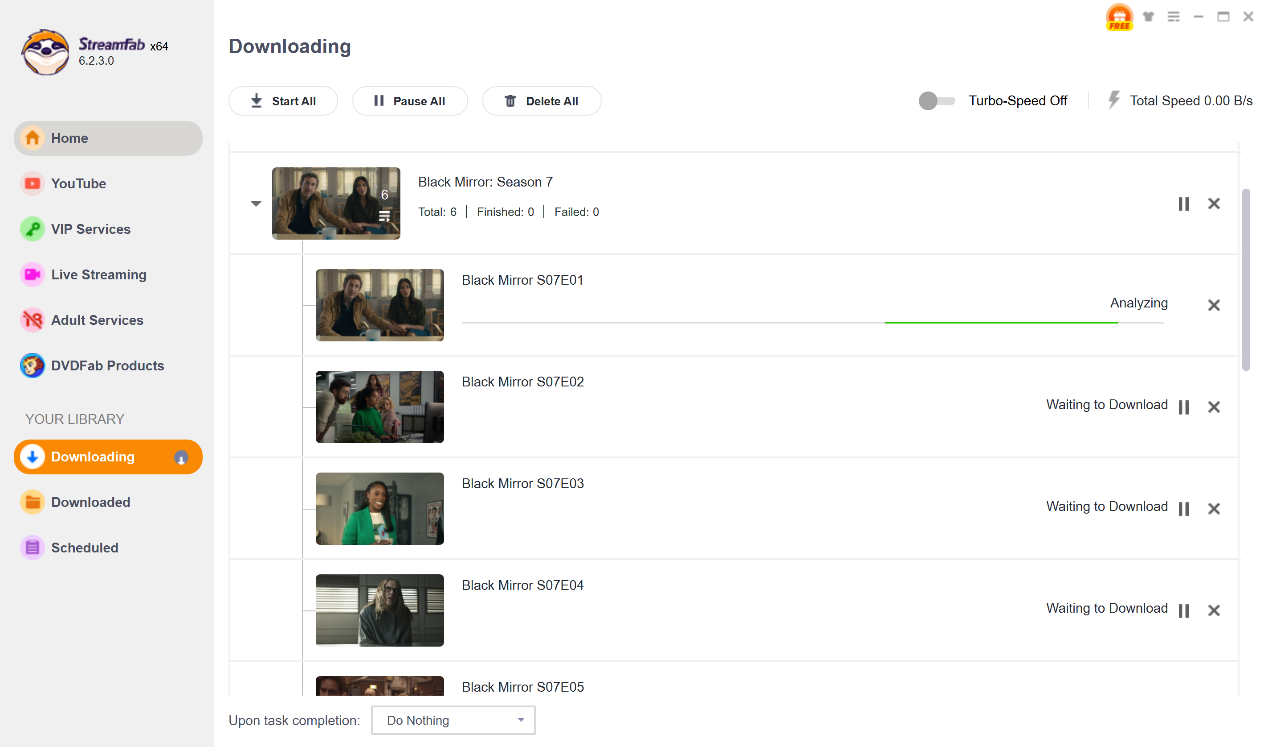Click the Scheduled list icon
The height and width of the screenshot is (747, 1268).
[33, 548]
